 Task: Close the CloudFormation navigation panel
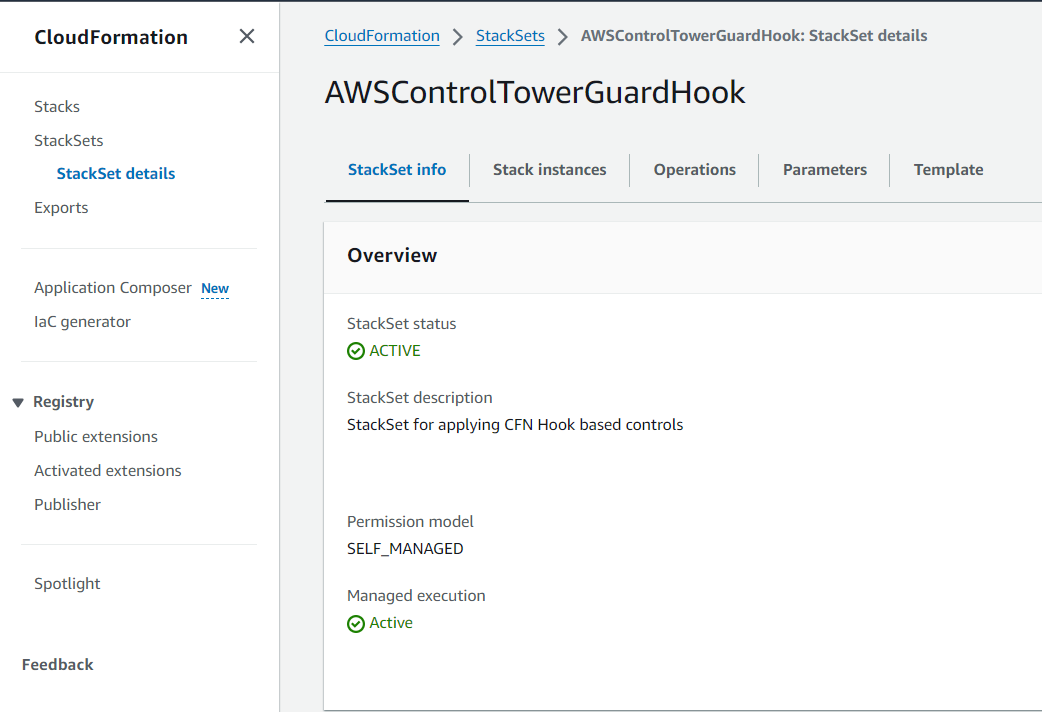pos(247,37)
